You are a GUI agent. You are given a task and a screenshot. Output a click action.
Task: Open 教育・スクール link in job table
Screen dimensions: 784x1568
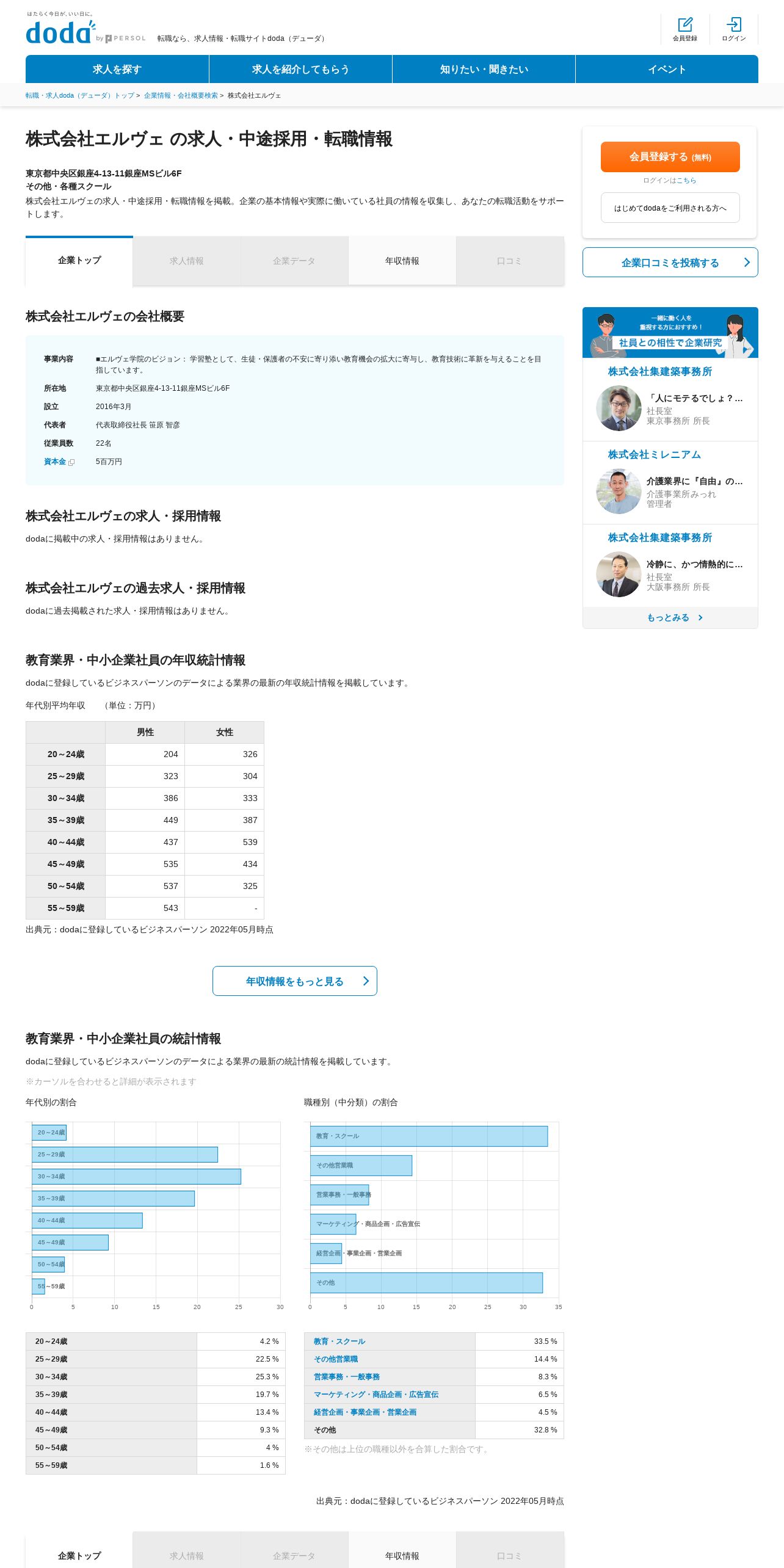tap(339, 1341)
